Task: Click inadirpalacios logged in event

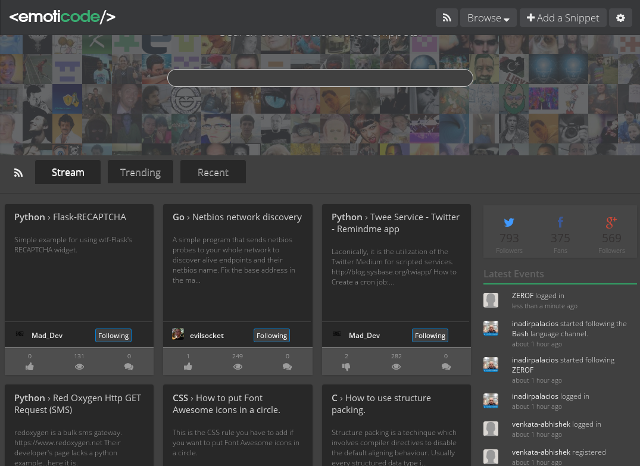Action: [x=550, y=396]
